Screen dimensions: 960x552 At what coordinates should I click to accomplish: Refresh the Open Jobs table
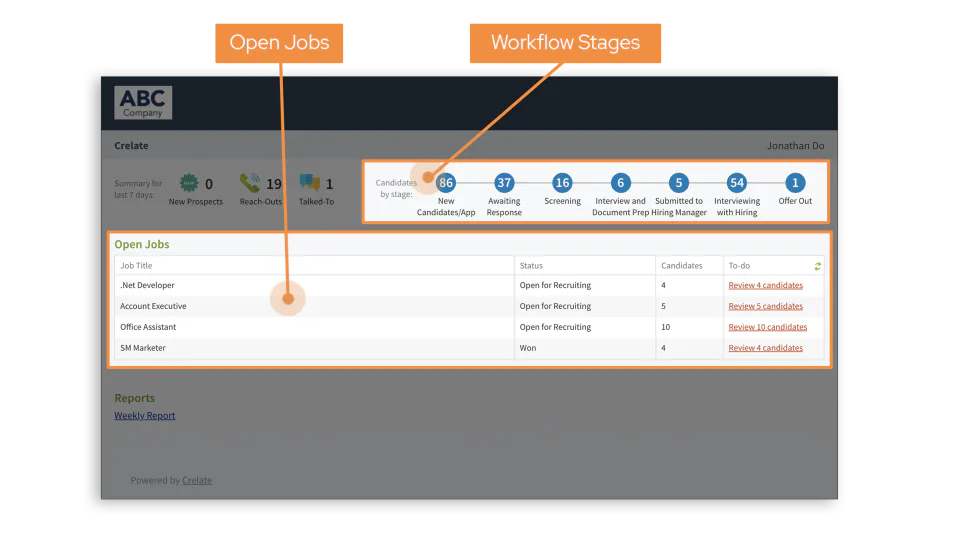(817, 266)
